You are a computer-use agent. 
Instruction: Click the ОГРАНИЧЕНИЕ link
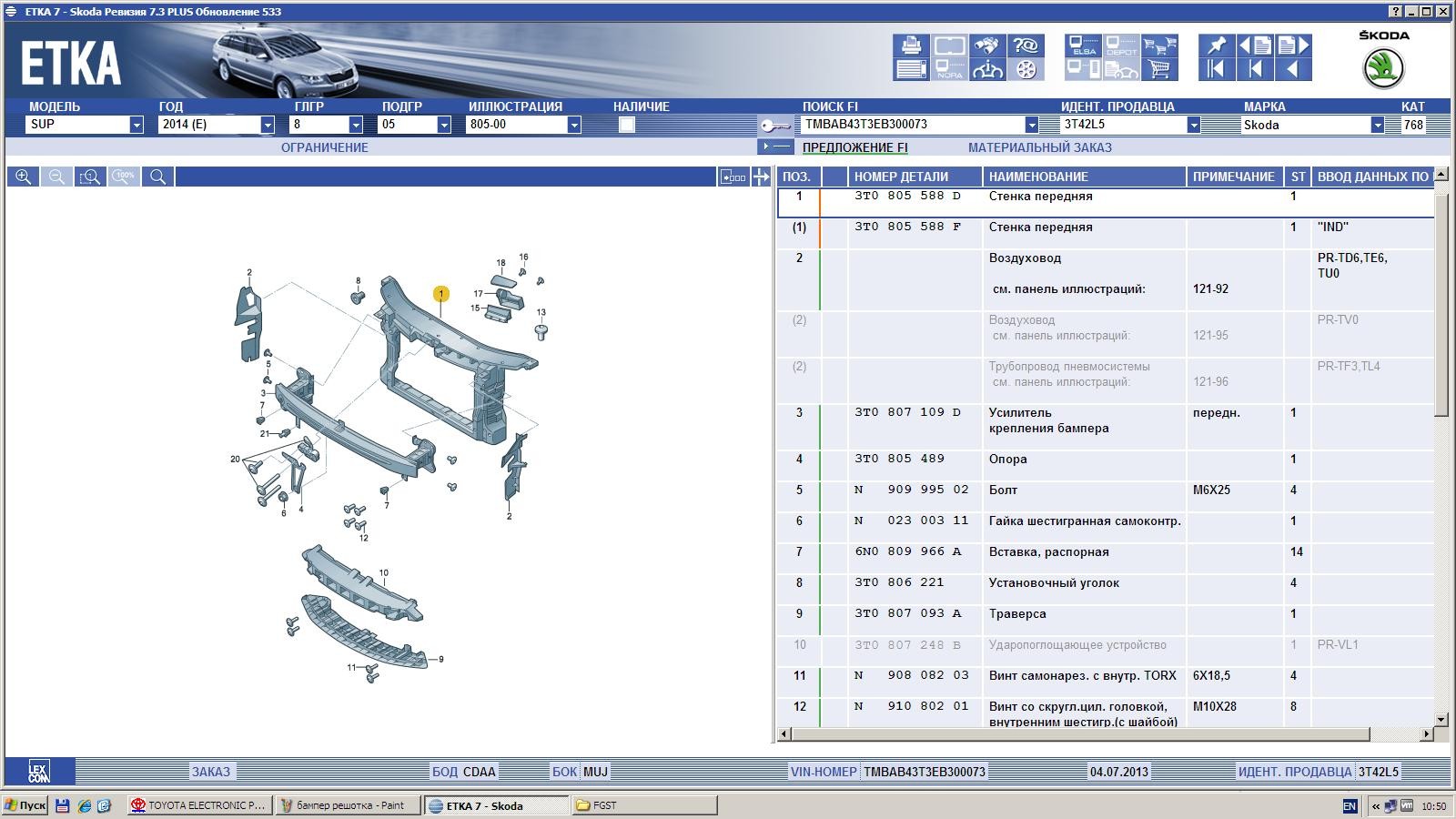click(x=324, y=147)
